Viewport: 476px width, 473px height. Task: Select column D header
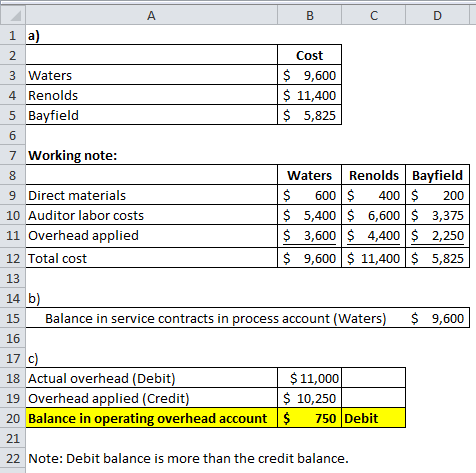coord(437,15)
